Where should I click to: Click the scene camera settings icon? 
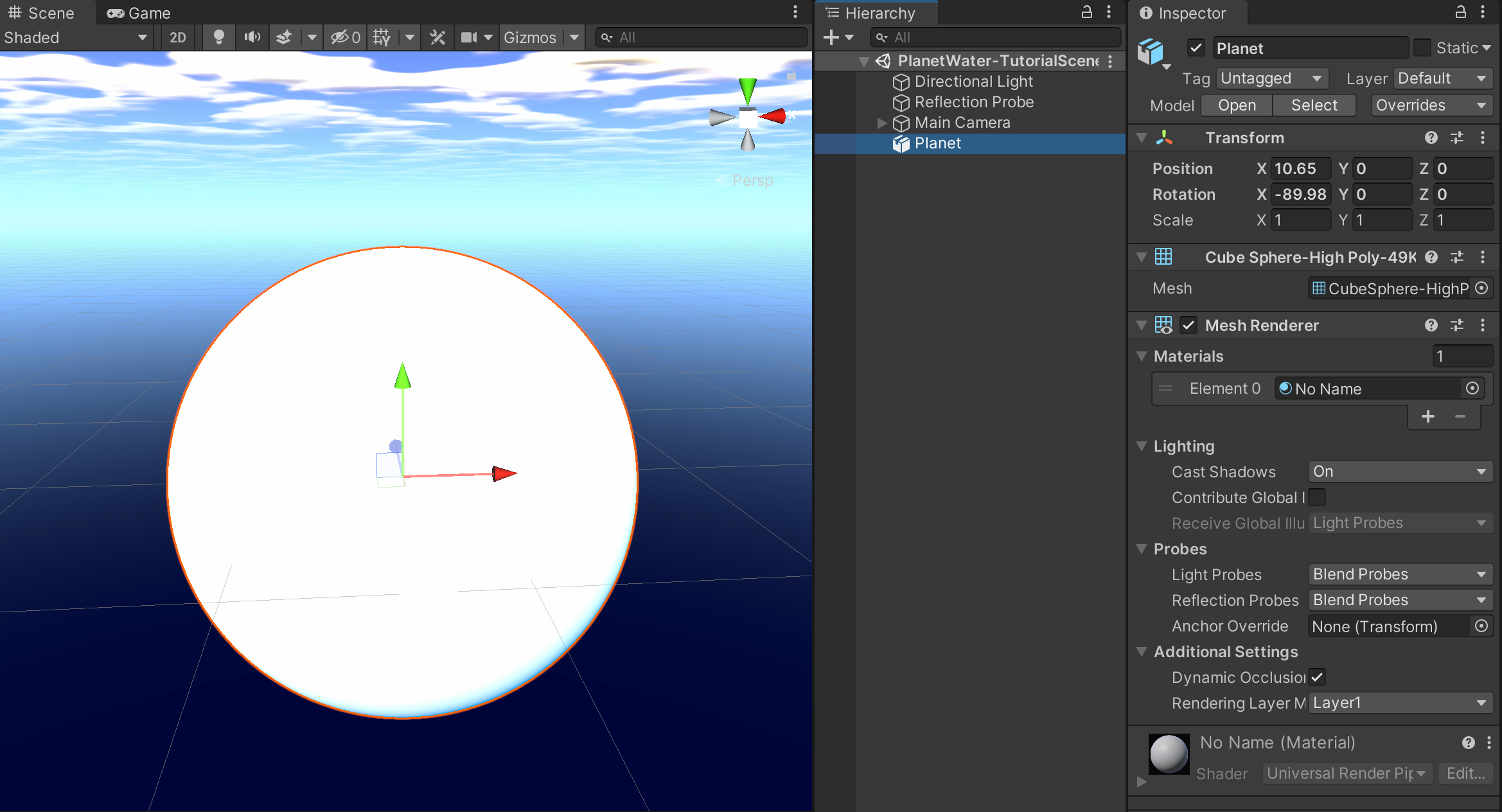point(469,37)
